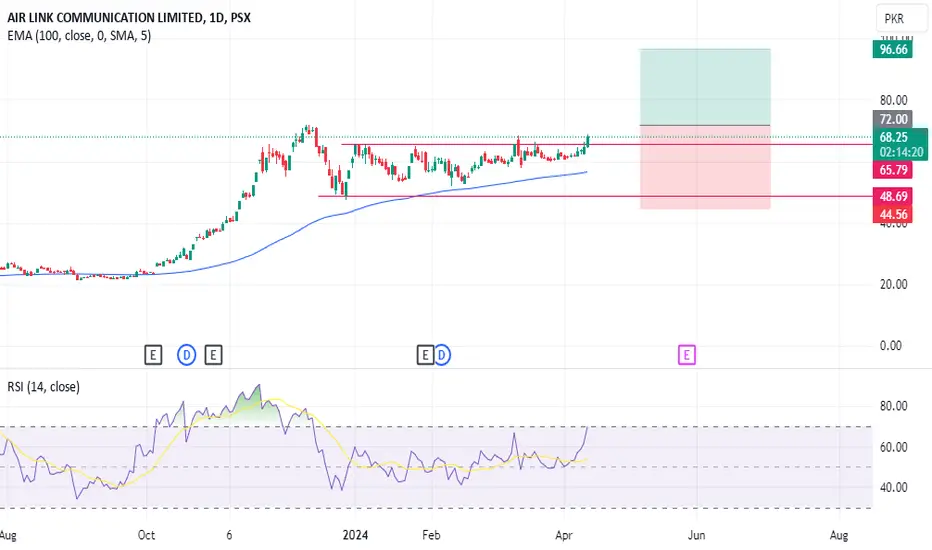Select the red stop-loss zone of the long position
932x550 pixels.
[705, 167]
